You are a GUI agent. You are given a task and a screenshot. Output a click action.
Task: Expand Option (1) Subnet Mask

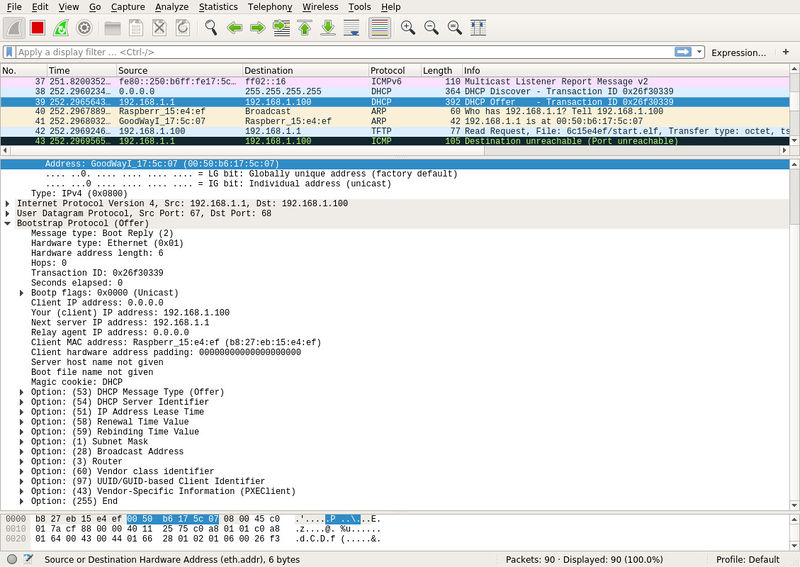pos(21,441)
